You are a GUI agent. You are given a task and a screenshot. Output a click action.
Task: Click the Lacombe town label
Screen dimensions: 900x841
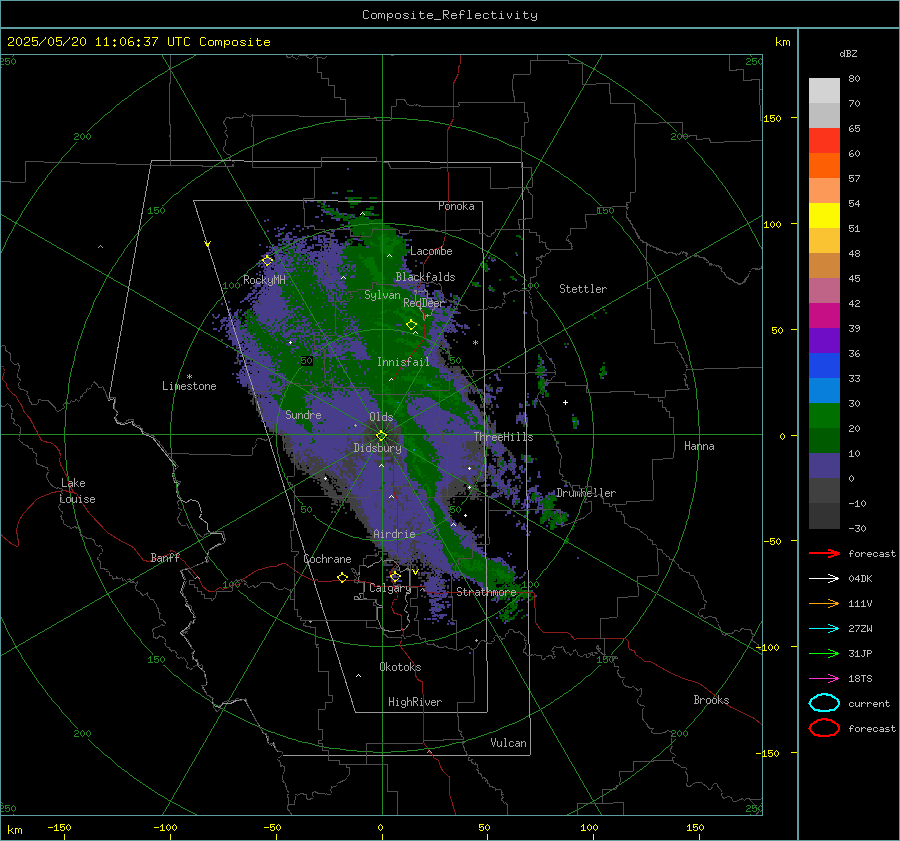coord(431,251)
